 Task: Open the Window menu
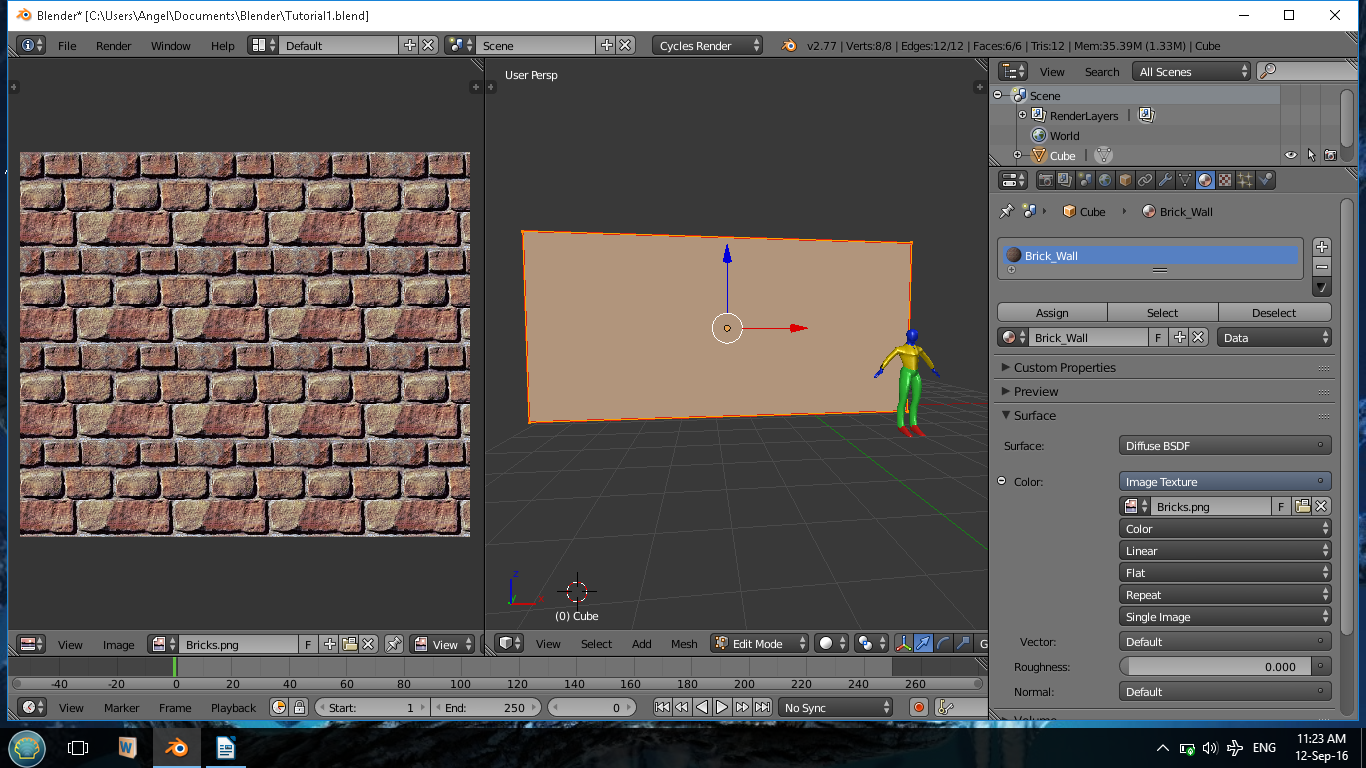tap(171, 45)
